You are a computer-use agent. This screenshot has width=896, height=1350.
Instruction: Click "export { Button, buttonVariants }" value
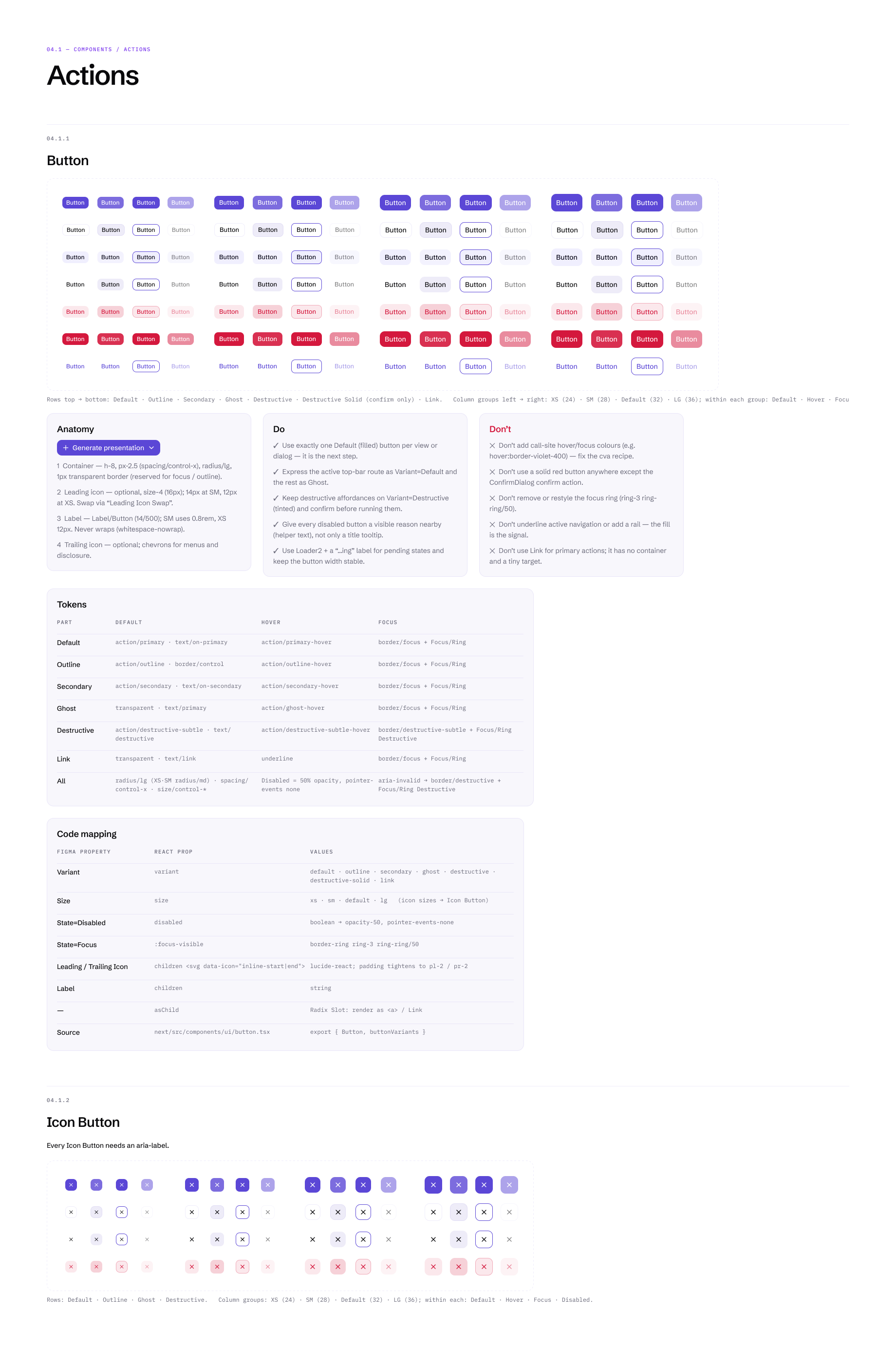pyautogui.click(x=368, y=1032)
